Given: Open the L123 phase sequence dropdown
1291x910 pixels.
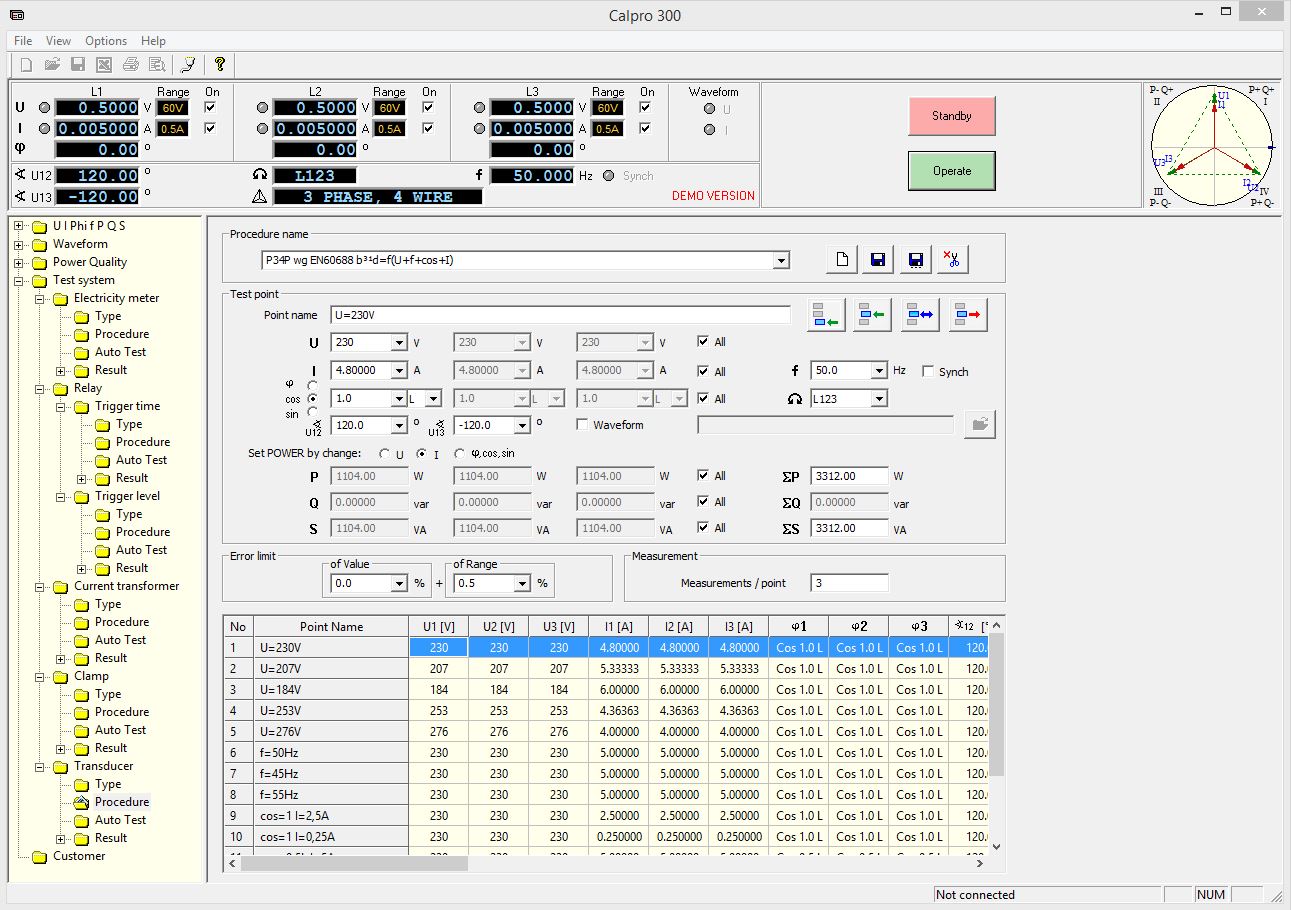Looking at the screenshot, I should [879, 398].
